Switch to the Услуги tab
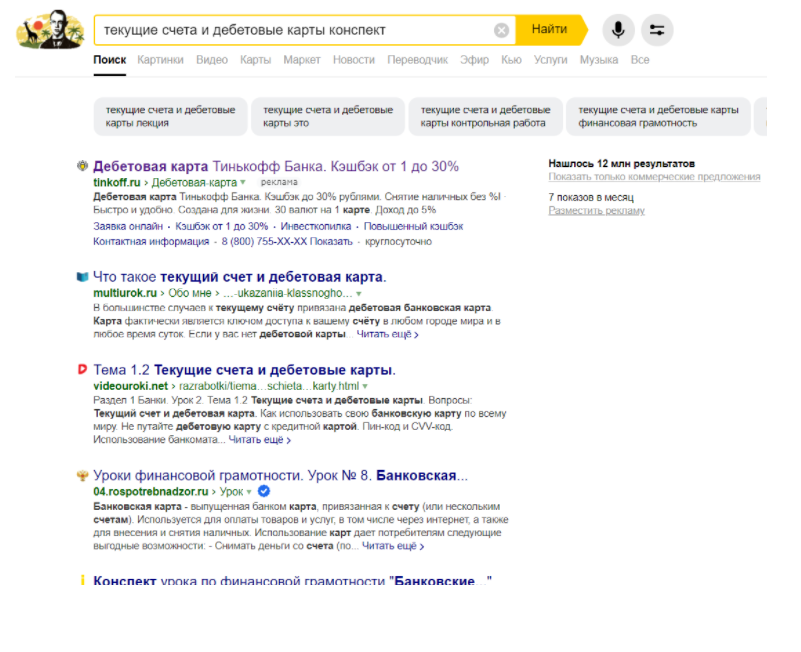 [551, 60]
